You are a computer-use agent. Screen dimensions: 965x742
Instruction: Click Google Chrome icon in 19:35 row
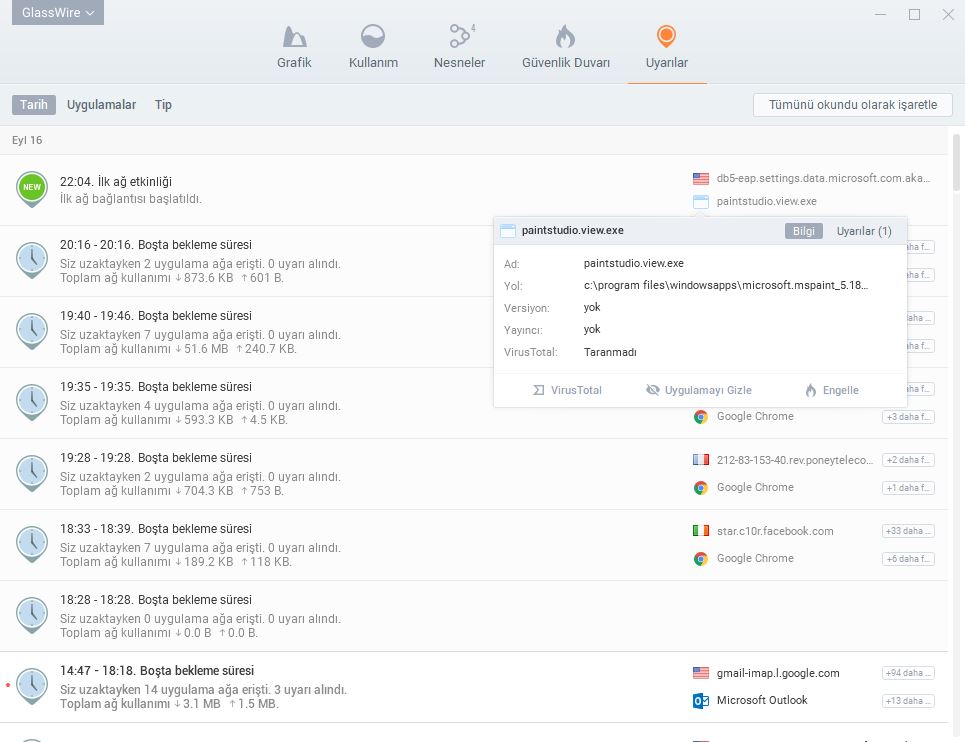pos(700,417)
